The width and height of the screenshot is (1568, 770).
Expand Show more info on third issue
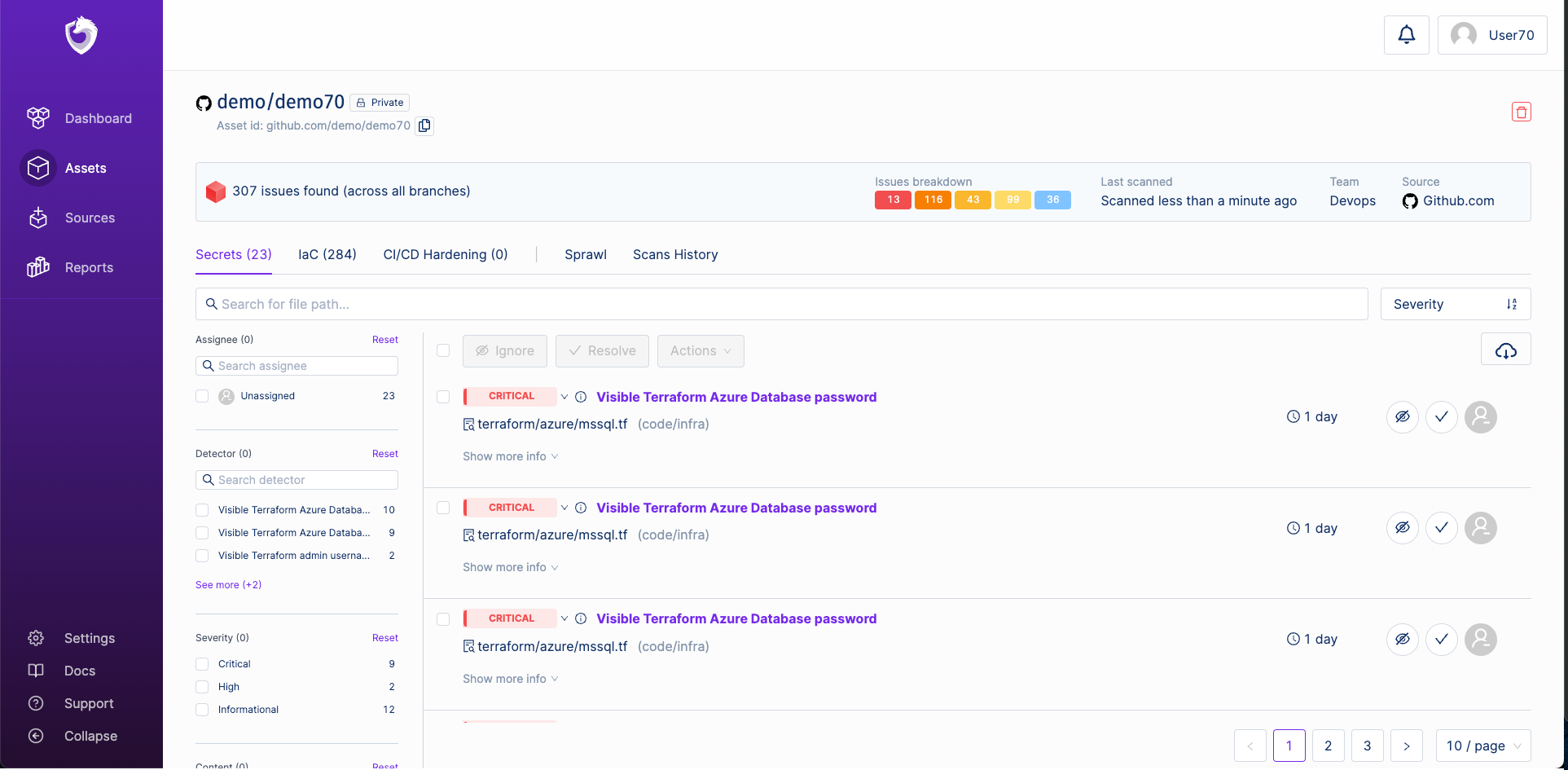pyautogui.click(x=511, y=679)
